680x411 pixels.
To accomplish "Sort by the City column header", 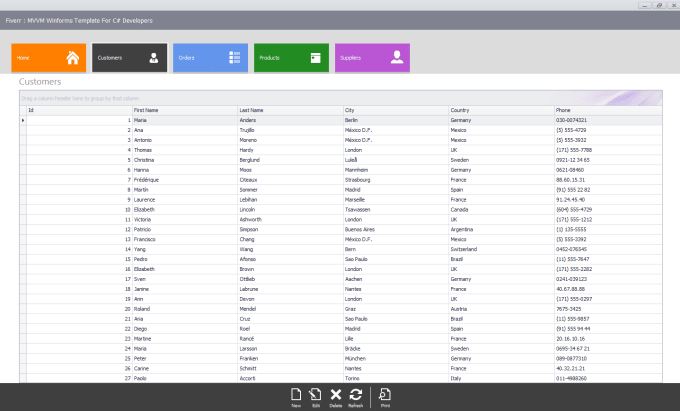I will pos(396,110).
